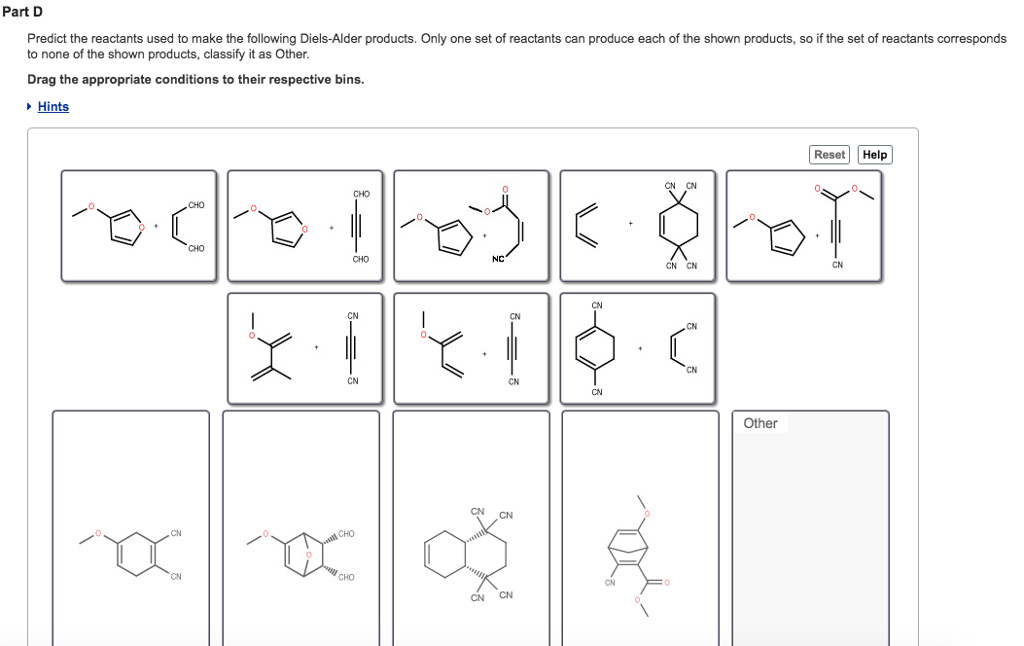Viewport: 1024px width, 646px height.
Task: Expand the Hints disclosure triangle
Action: [27, 106]
